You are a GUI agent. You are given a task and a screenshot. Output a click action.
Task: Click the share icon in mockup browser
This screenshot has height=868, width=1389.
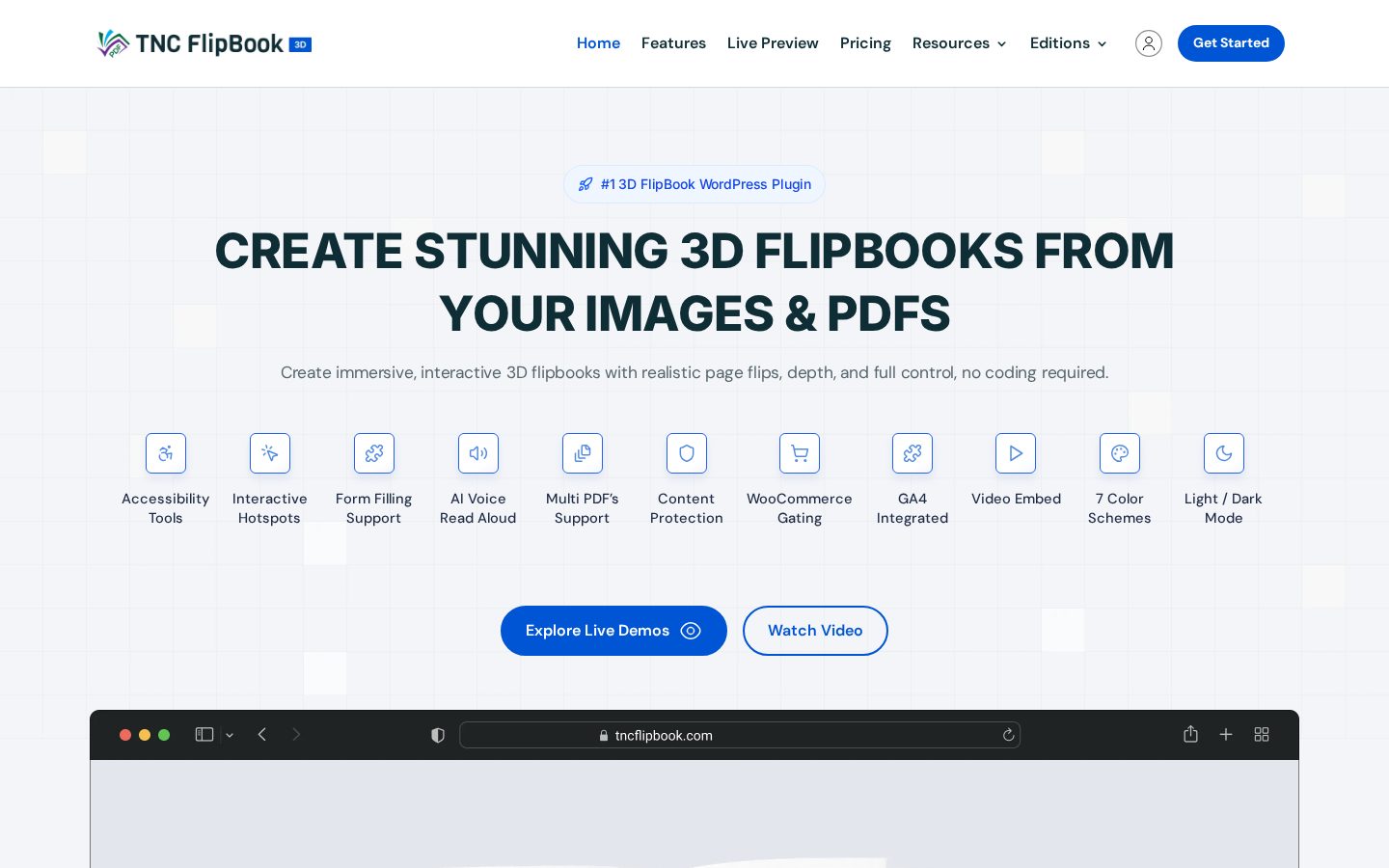click(x=1190, y=734)
